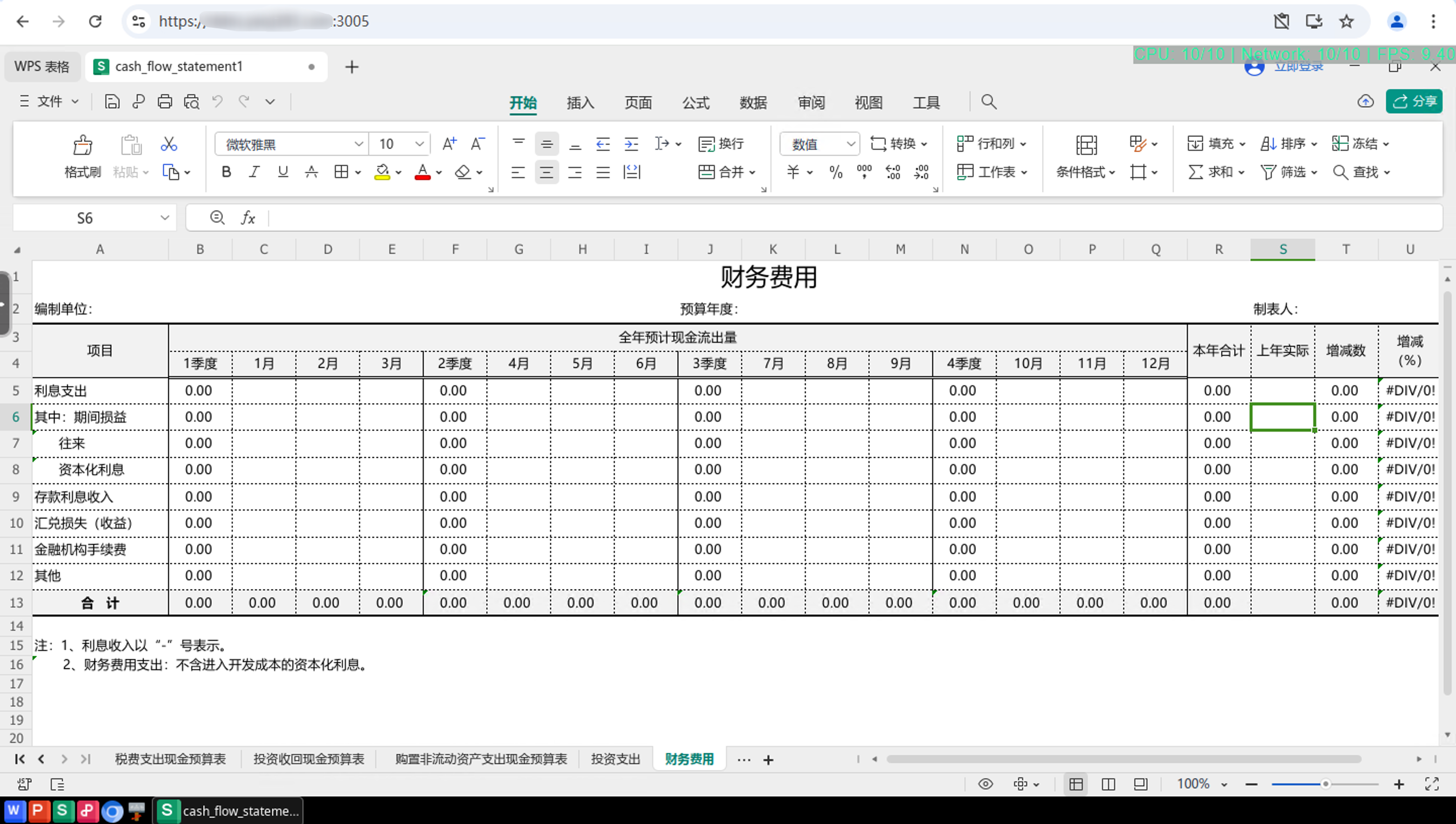Image resolution: width=1456 pixels, height=824 pixels.
Task: Align text right
Action: click(575, 172)
